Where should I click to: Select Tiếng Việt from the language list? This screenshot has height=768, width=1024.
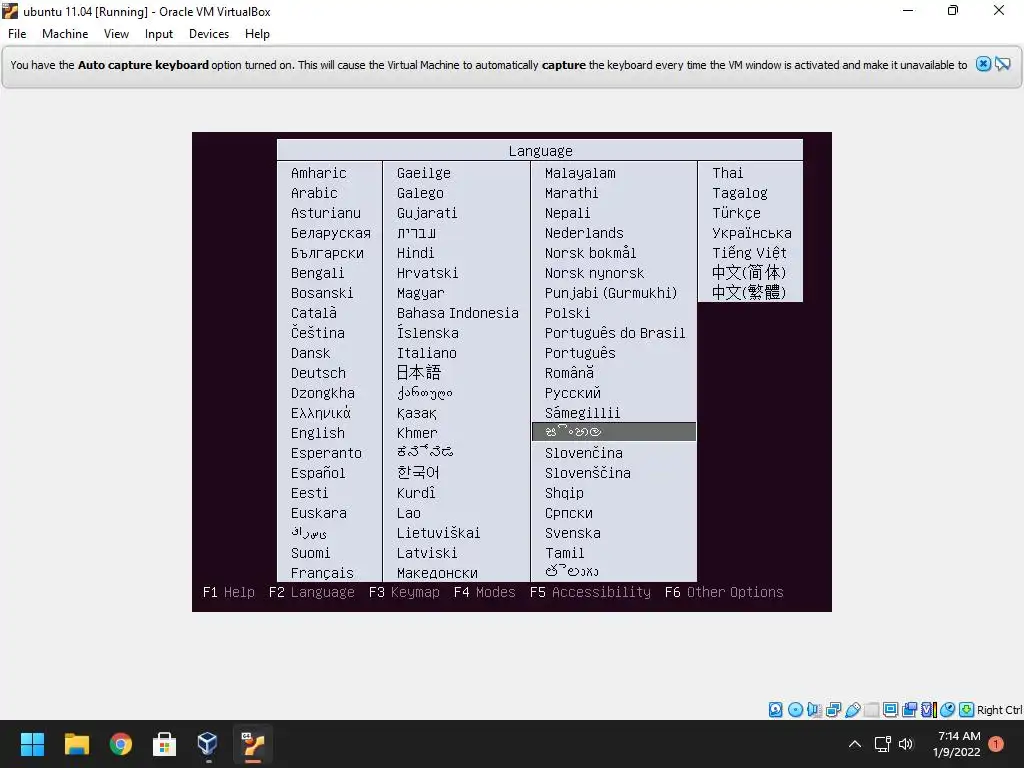pos(749,253)
